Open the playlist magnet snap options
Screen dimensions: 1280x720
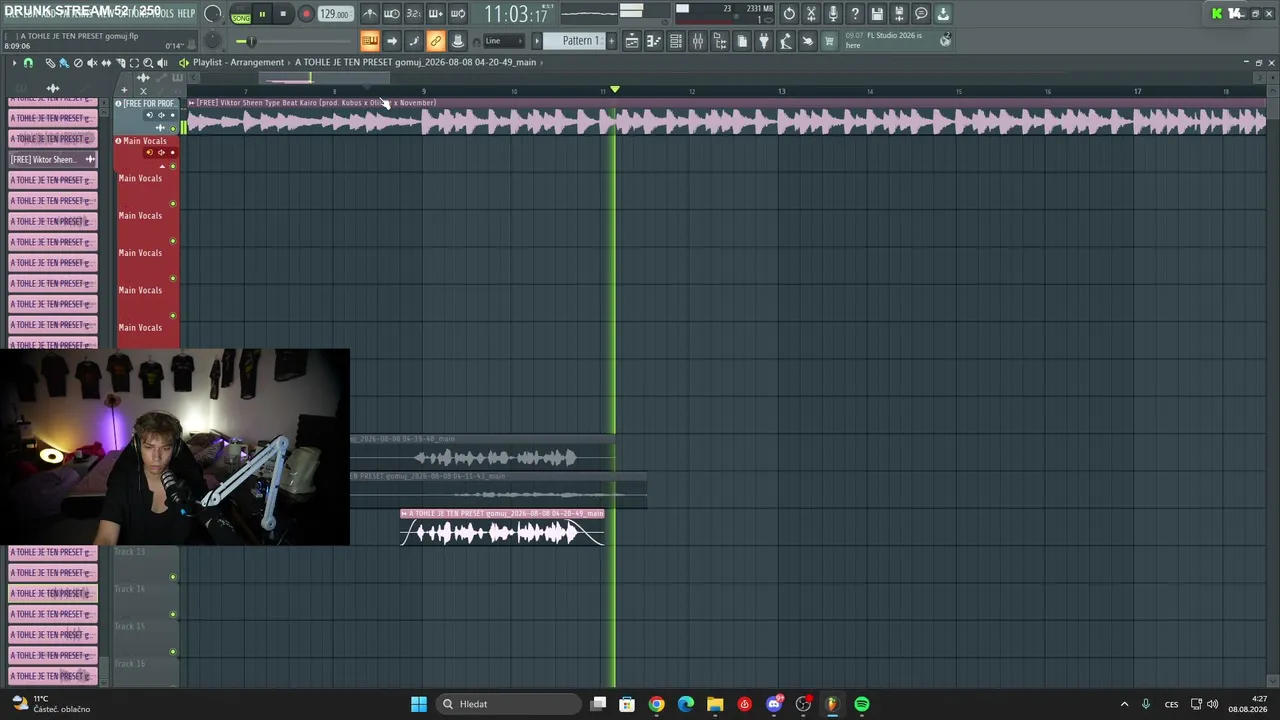pos(28,62)
